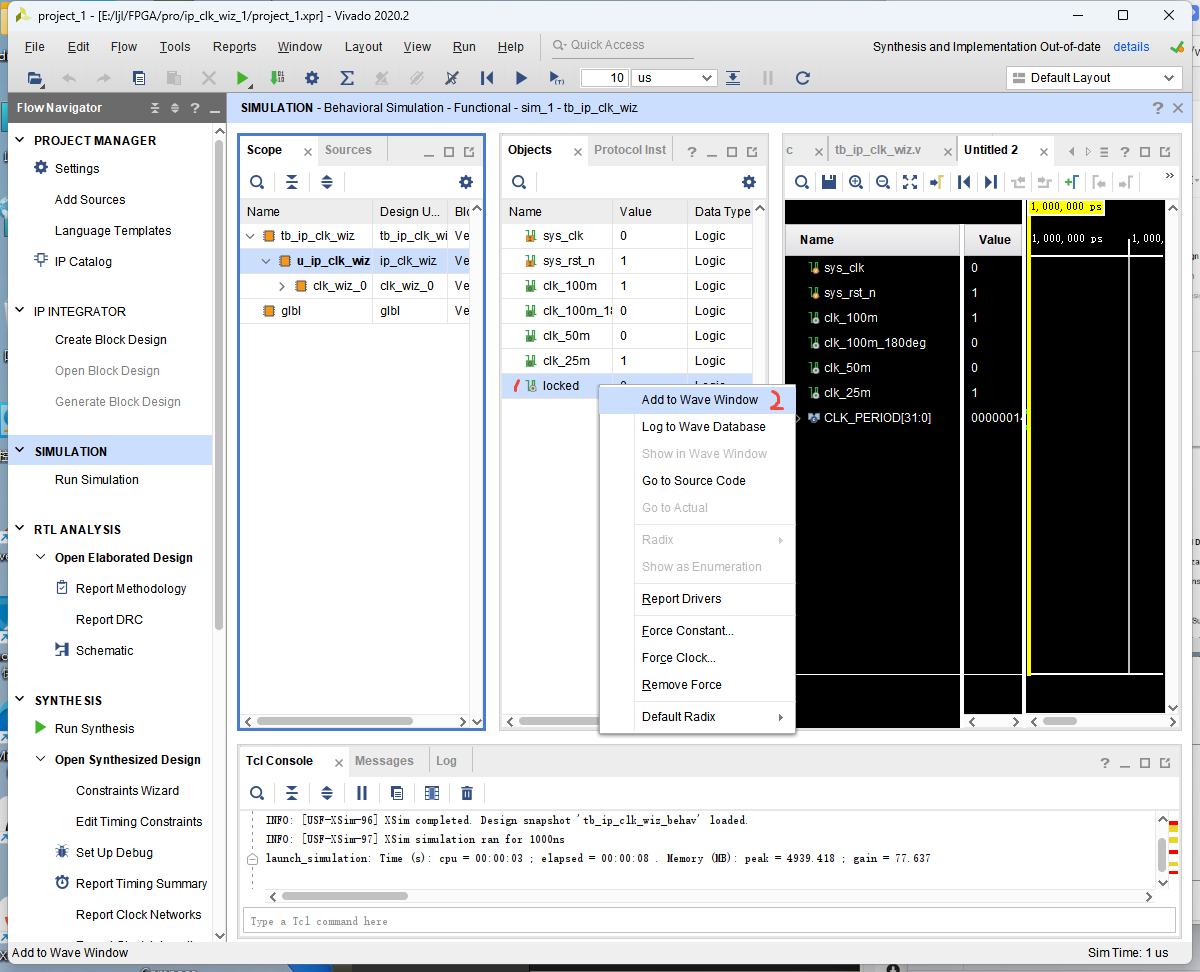This screenshot has height=972, width=1200.
Task: Switch to Protocol Inst tab
Action: pyautogui.click(x=630, y=150)
